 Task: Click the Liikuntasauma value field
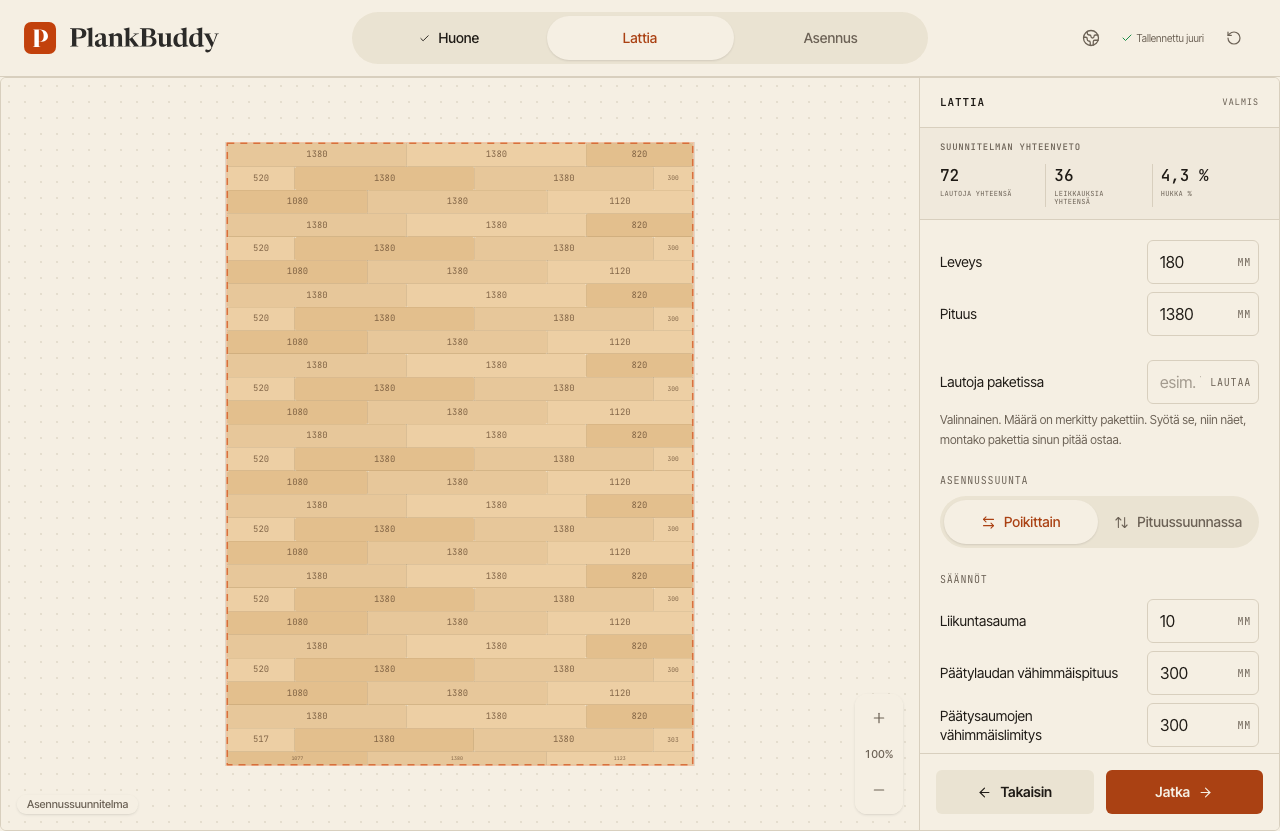pos(1203,621)
